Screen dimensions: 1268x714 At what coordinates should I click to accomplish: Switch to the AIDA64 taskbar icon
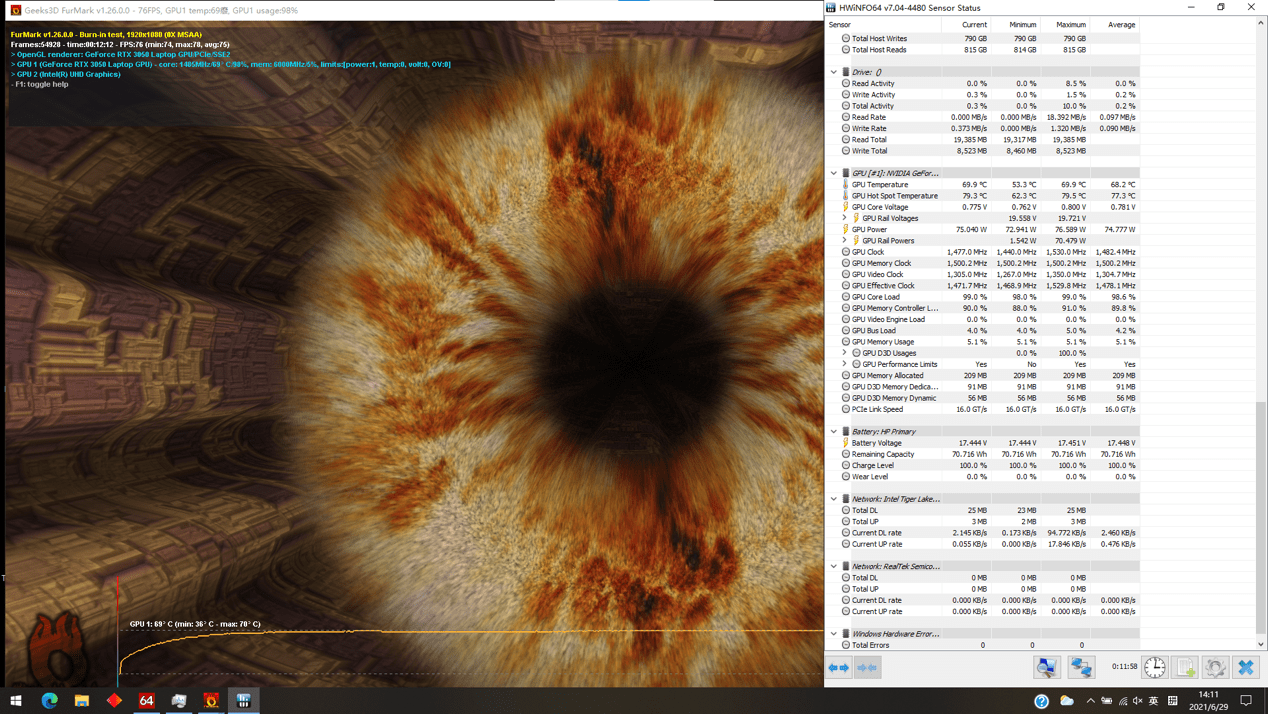(x=146, y=701)
